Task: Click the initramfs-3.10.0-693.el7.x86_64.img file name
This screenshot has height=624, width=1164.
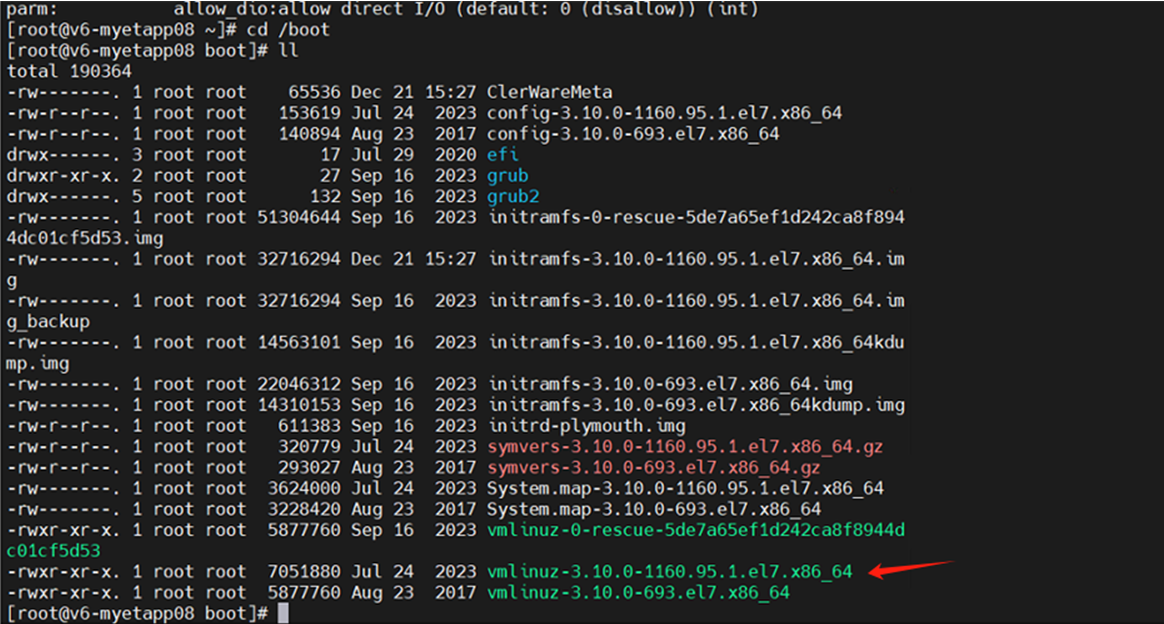Action: (670, 384)
